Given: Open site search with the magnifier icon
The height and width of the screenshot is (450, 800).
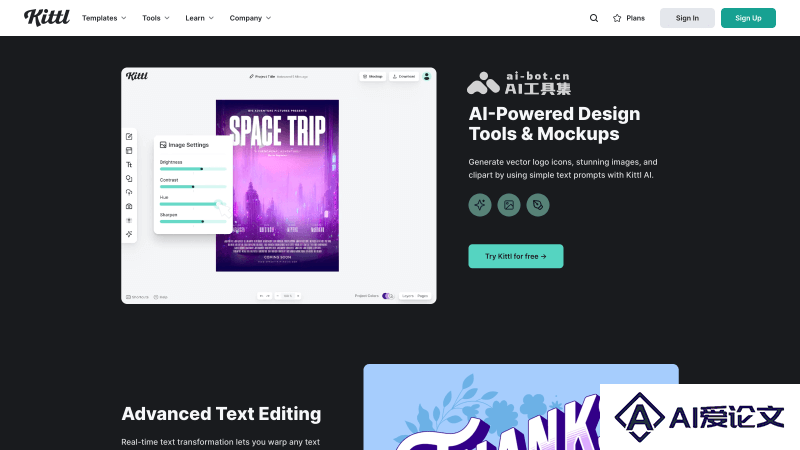Looking at the screenshot, I should tap(594, 18).
